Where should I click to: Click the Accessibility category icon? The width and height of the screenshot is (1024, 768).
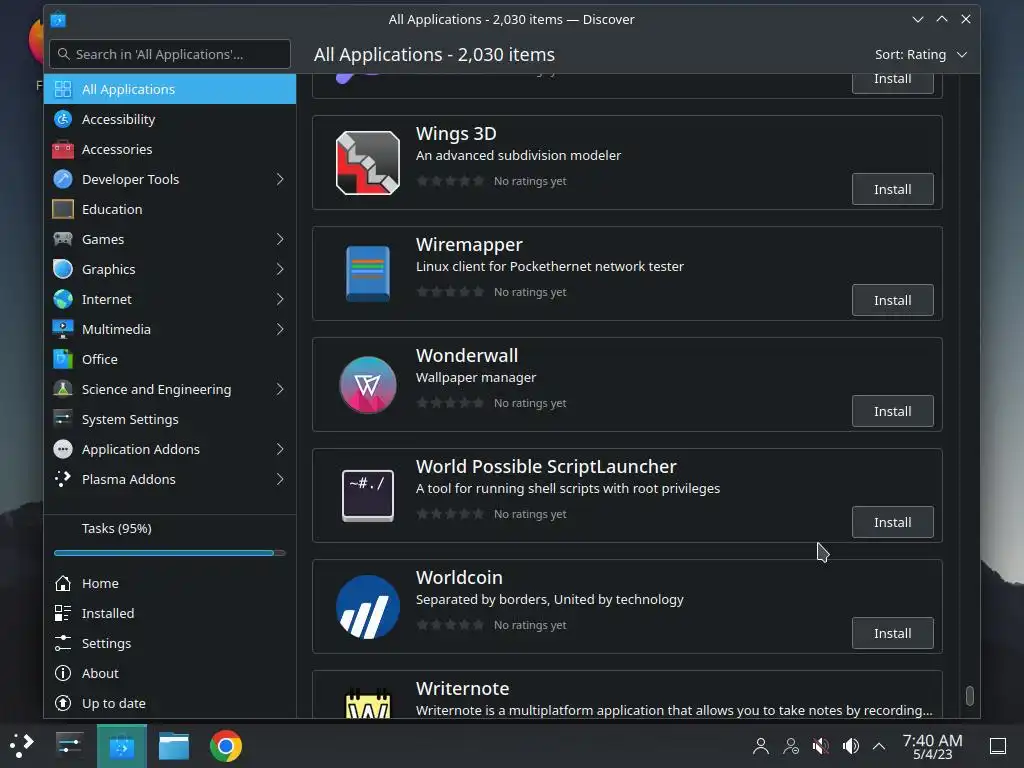click(63, 119)
